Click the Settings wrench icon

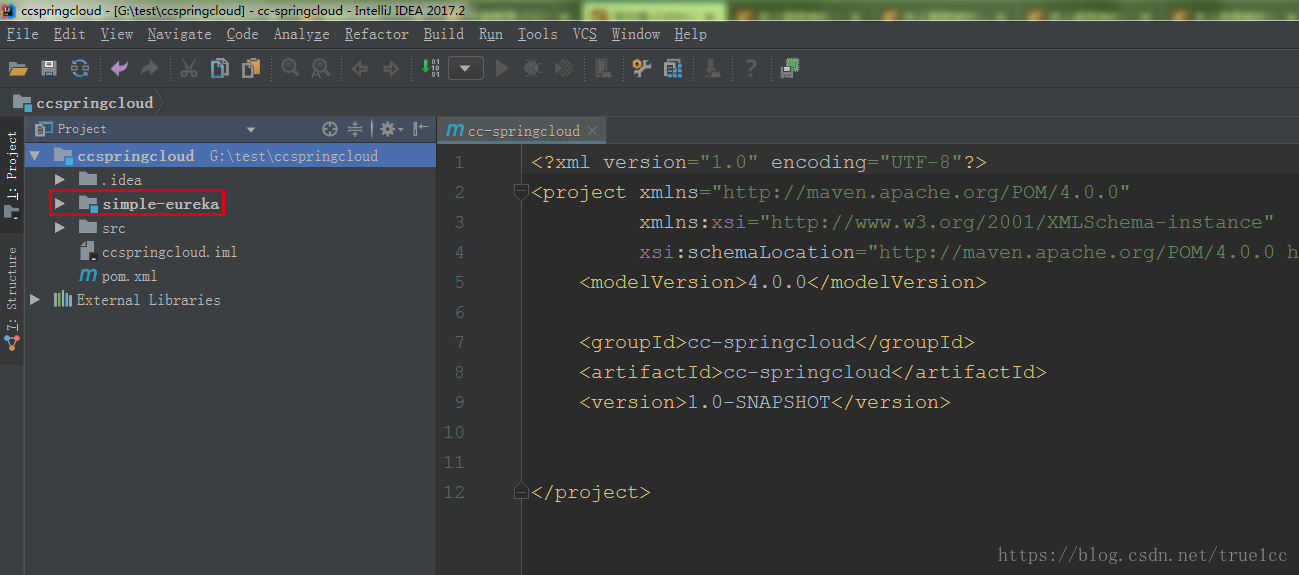tap(641, 68)
